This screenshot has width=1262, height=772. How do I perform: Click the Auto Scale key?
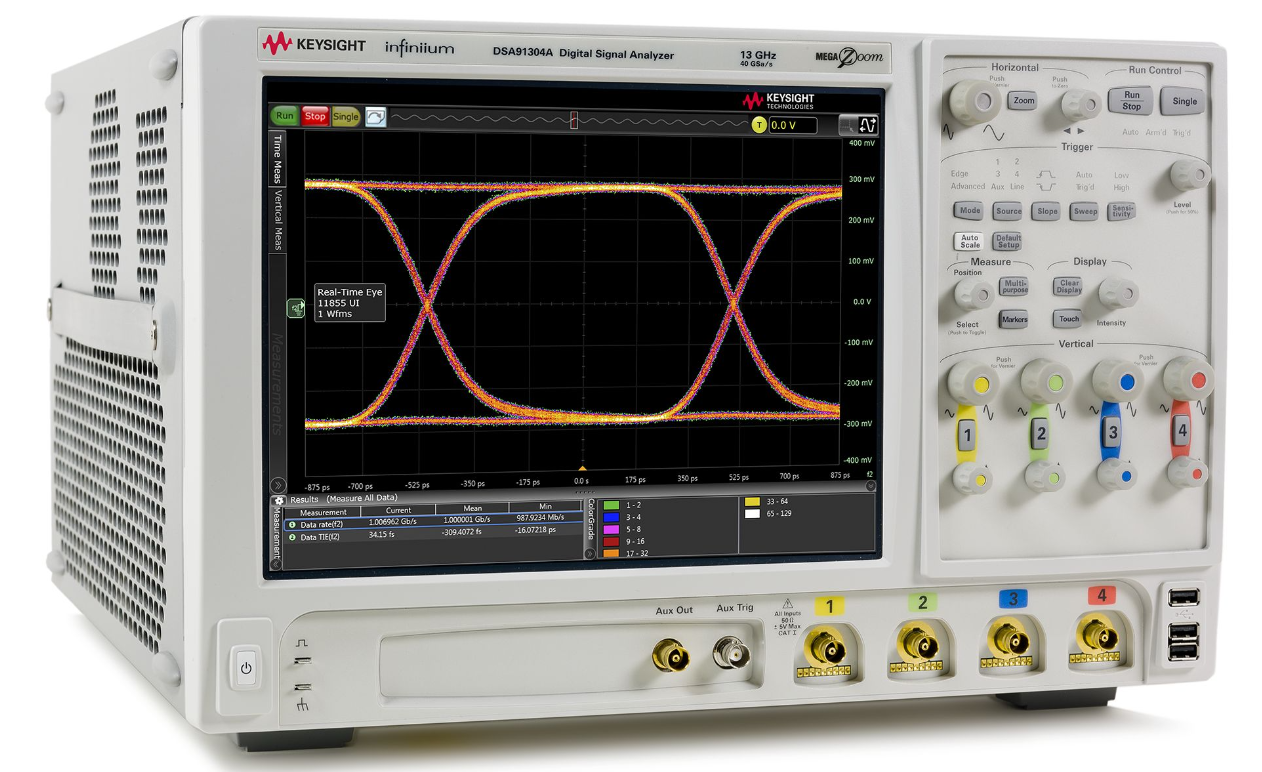coord(969,242)
